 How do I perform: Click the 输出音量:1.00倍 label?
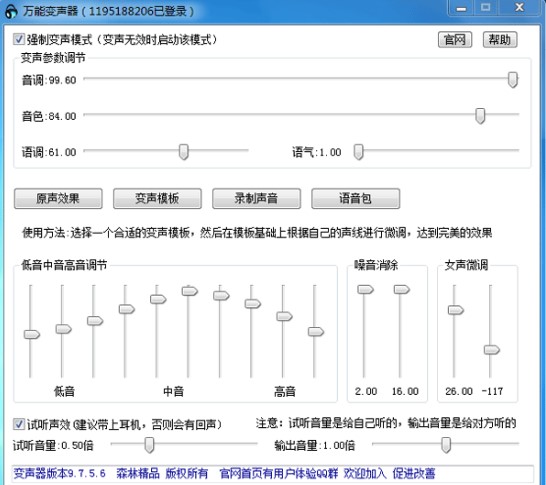pos(315,446)
